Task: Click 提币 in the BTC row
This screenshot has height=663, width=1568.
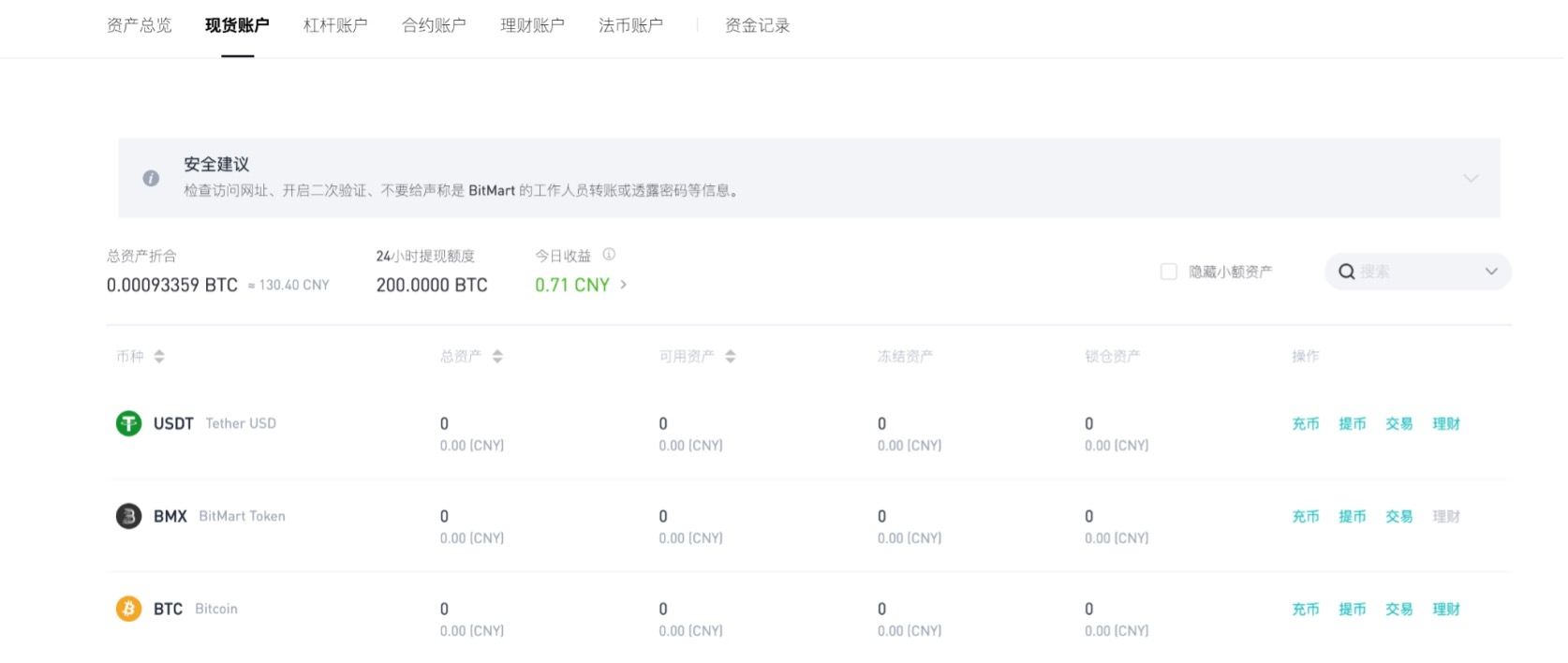Action: coord(1352,610)
